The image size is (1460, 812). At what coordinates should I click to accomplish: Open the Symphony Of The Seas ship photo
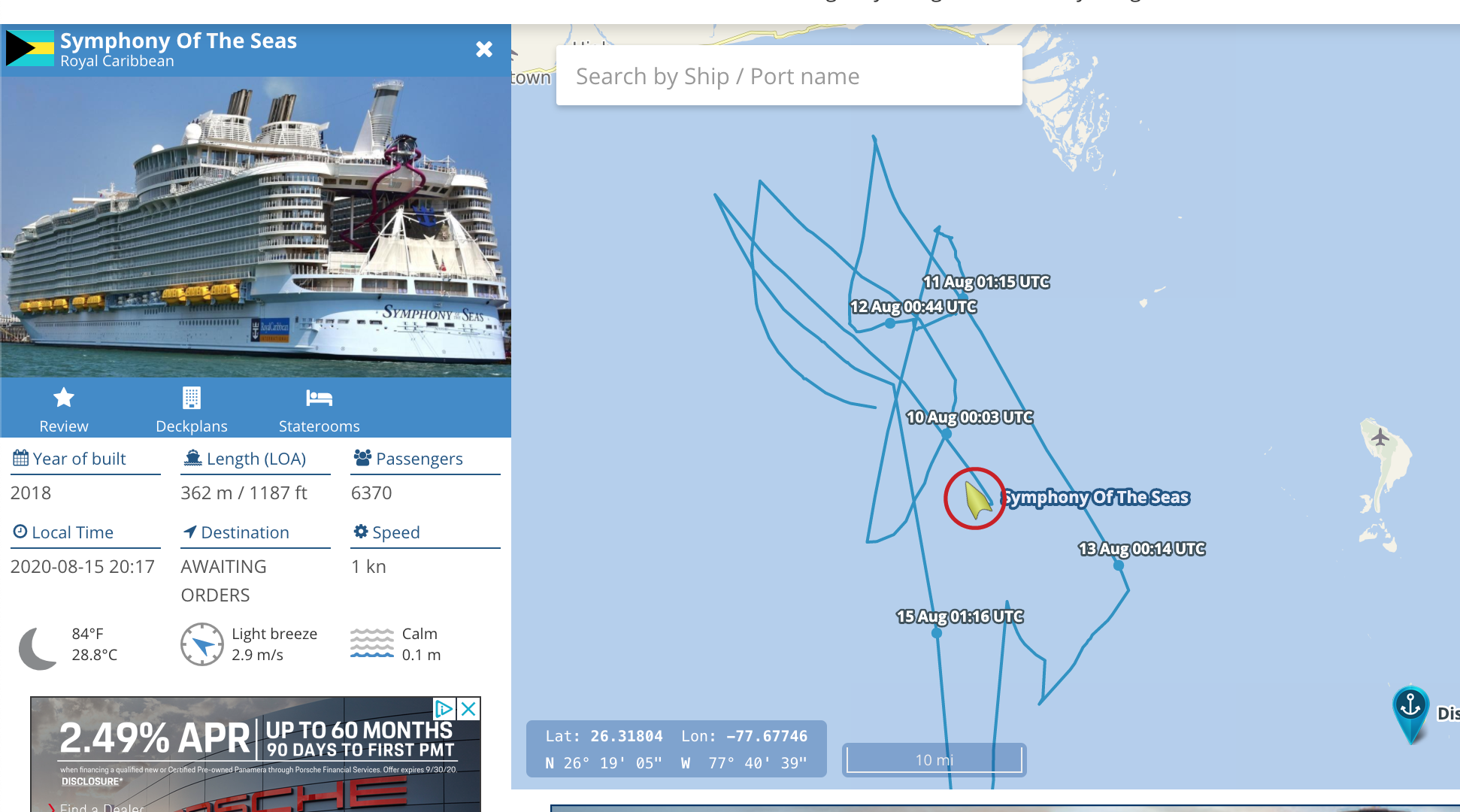(x=256, y=227)
